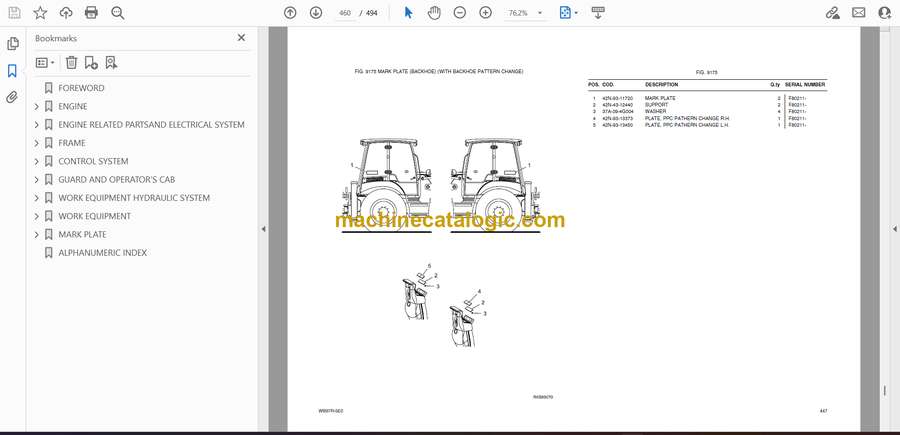Click the Bookmarks panel title
The image size is (900, 435).
tap(56, 38)
